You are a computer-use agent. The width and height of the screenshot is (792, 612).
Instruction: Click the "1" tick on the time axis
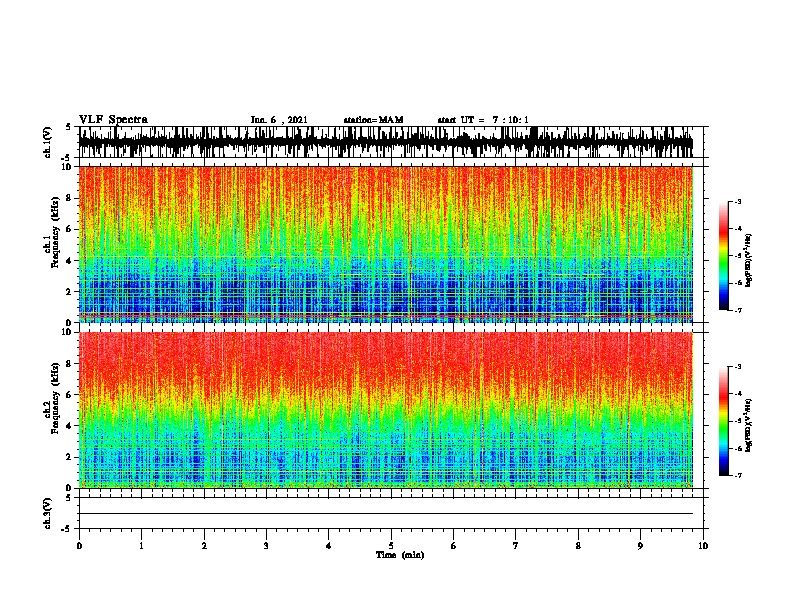point(141,545)
